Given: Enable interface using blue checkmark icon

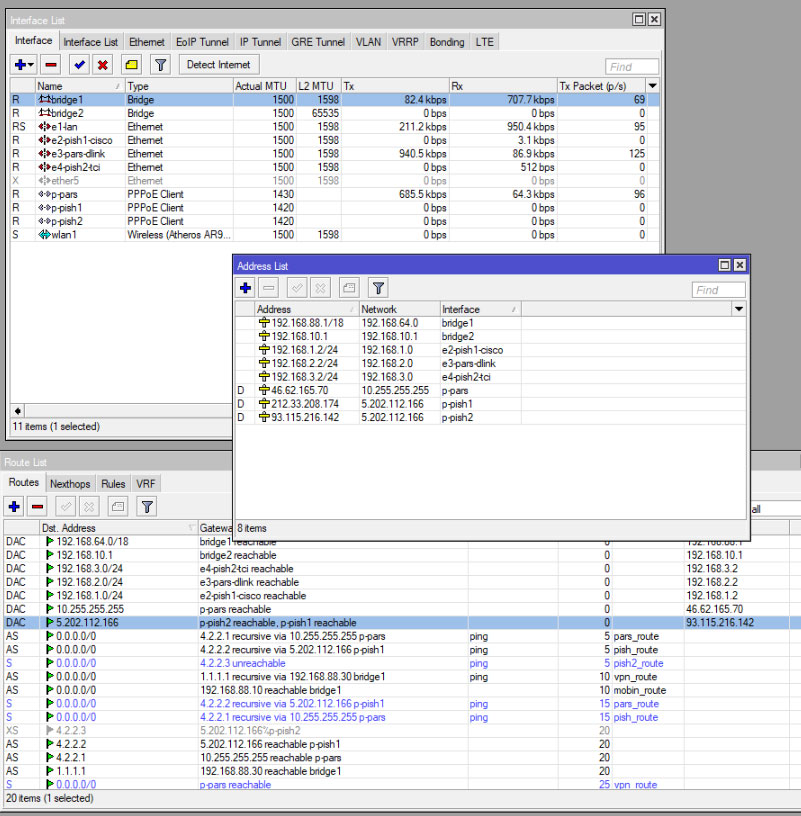Looking at the screenshot, I should pos(80,65).
